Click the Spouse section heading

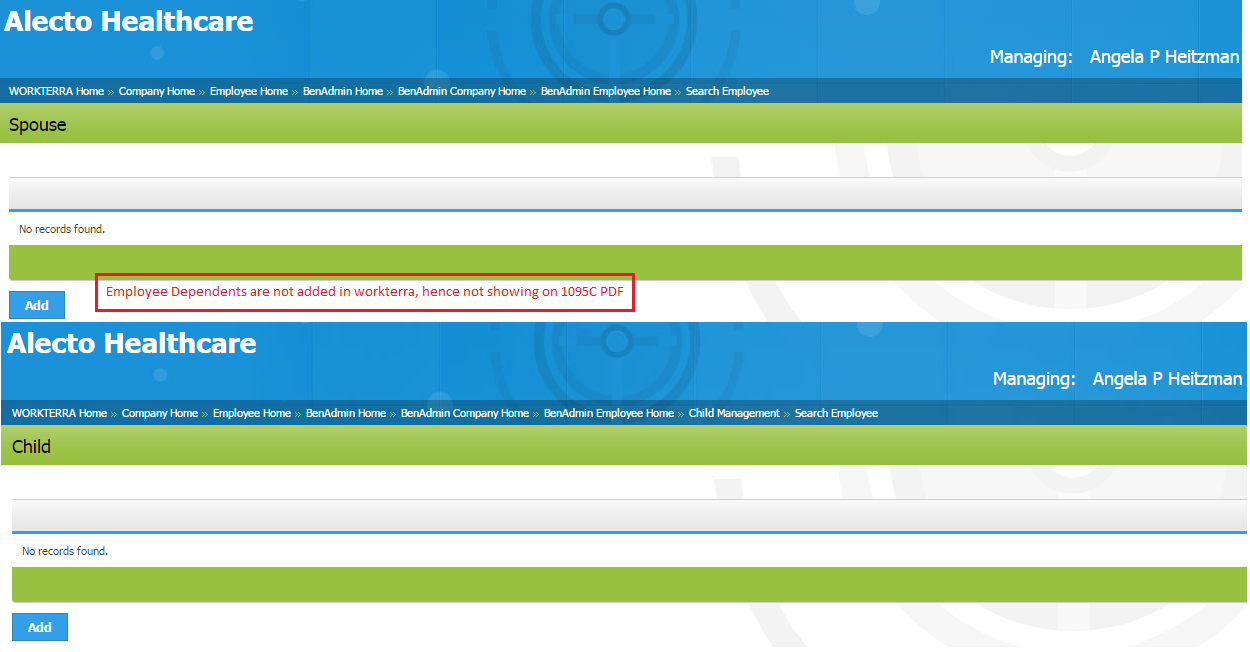tap(38, 125)
